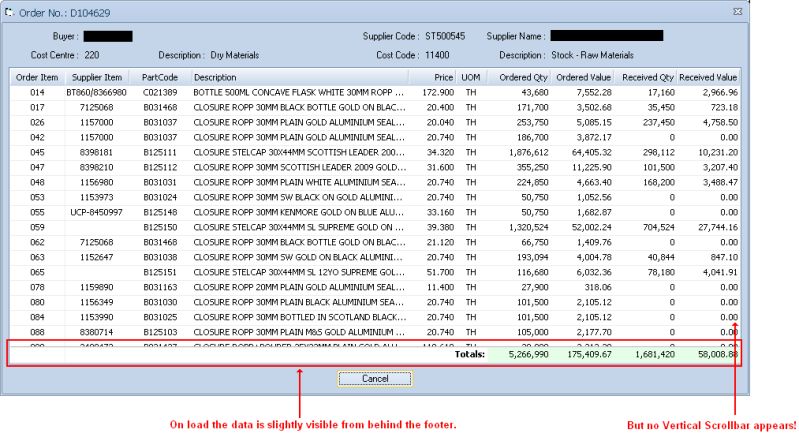Select order item 014 row

[375, 93]
